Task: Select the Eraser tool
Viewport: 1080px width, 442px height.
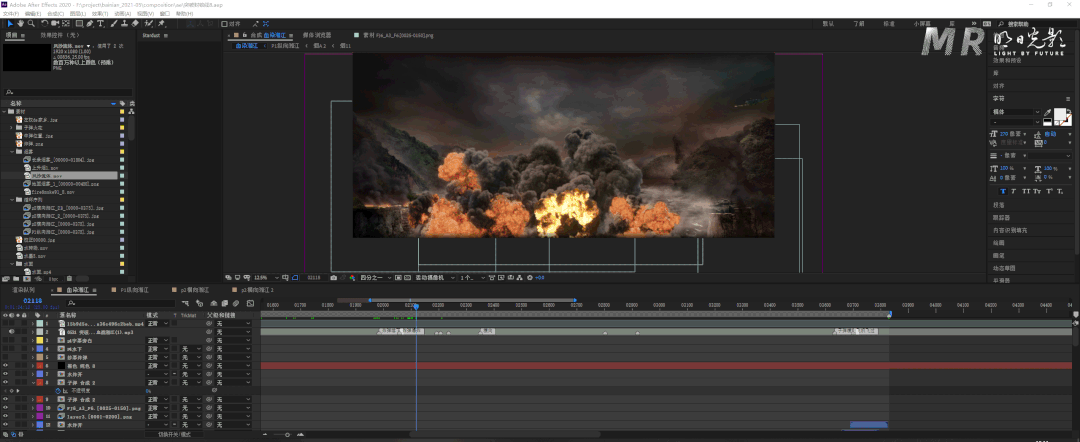Action: pyautogui.click(x=135, y=23)
